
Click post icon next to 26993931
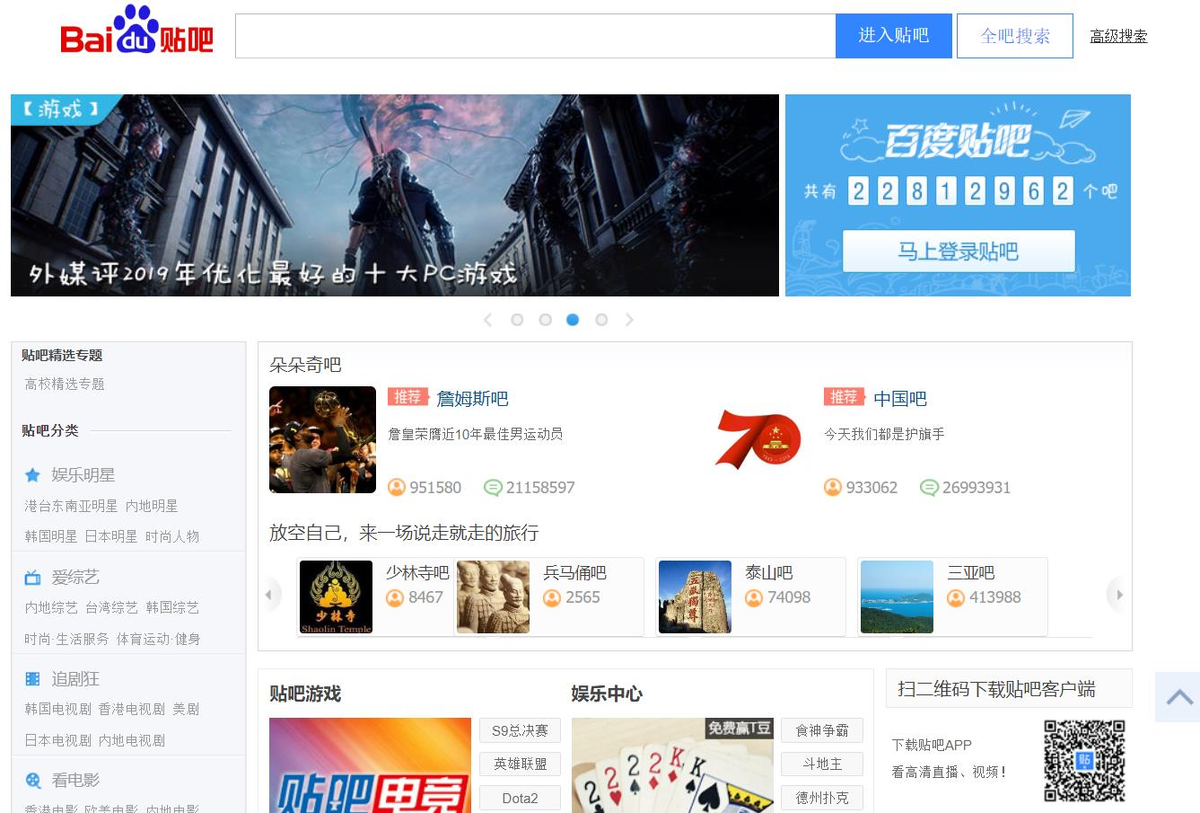[929, 488]
